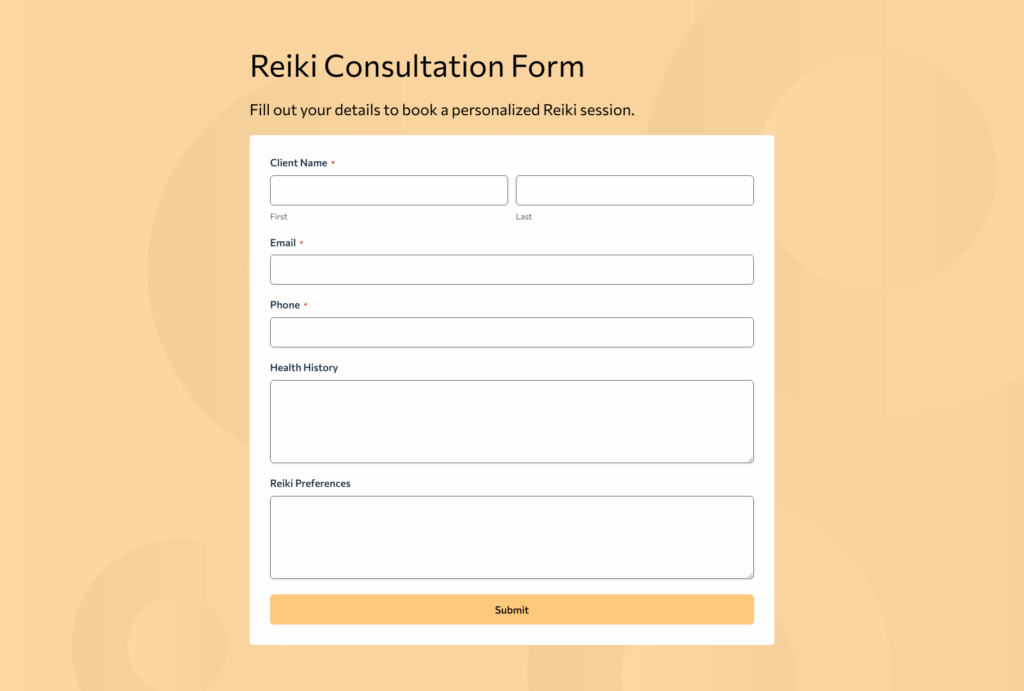Click the small 'First' helper text under the name field
This screenshot has height=691, width=1024.
click(x=278, y=216)
